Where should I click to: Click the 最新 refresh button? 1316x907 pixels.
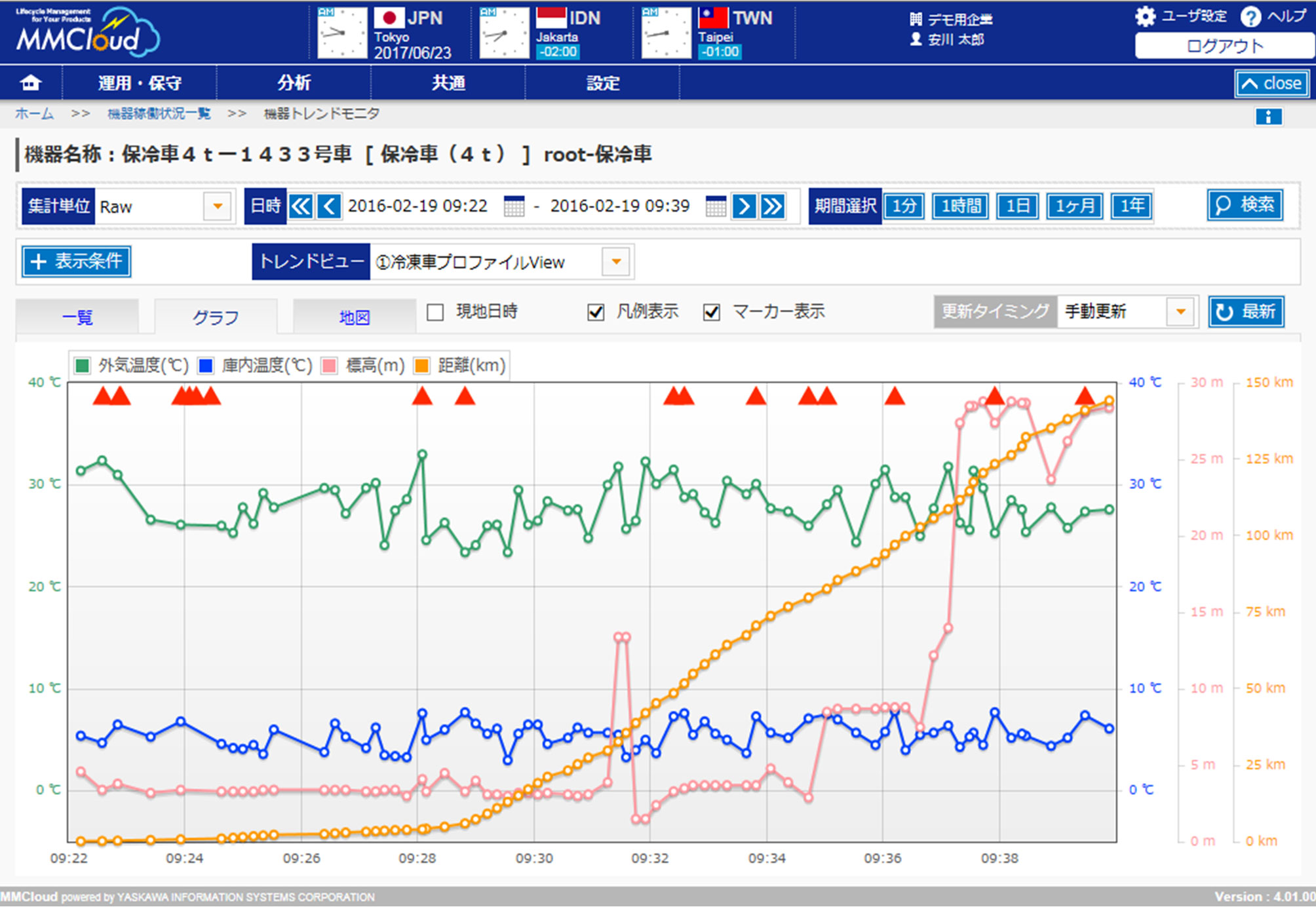pos(1246,312)
